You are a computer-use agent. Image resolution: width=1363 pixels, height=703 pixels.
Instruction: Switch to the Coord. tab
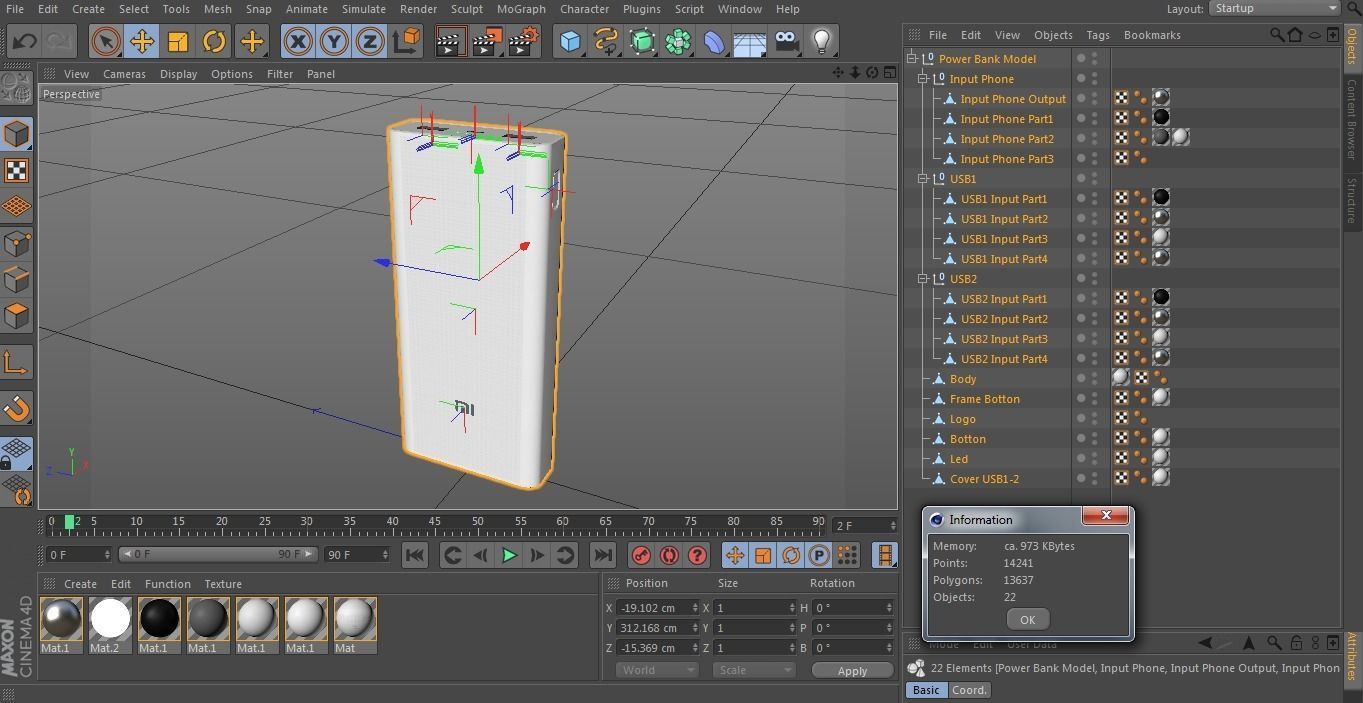(969, 690)
